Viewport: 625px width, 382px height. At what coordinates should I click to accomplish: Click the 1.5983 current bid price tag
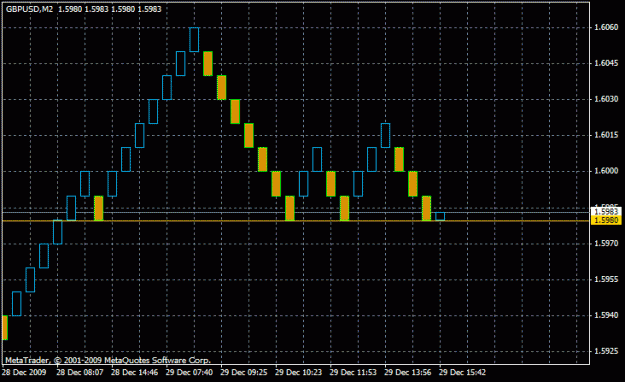click(x=606, y=212)
